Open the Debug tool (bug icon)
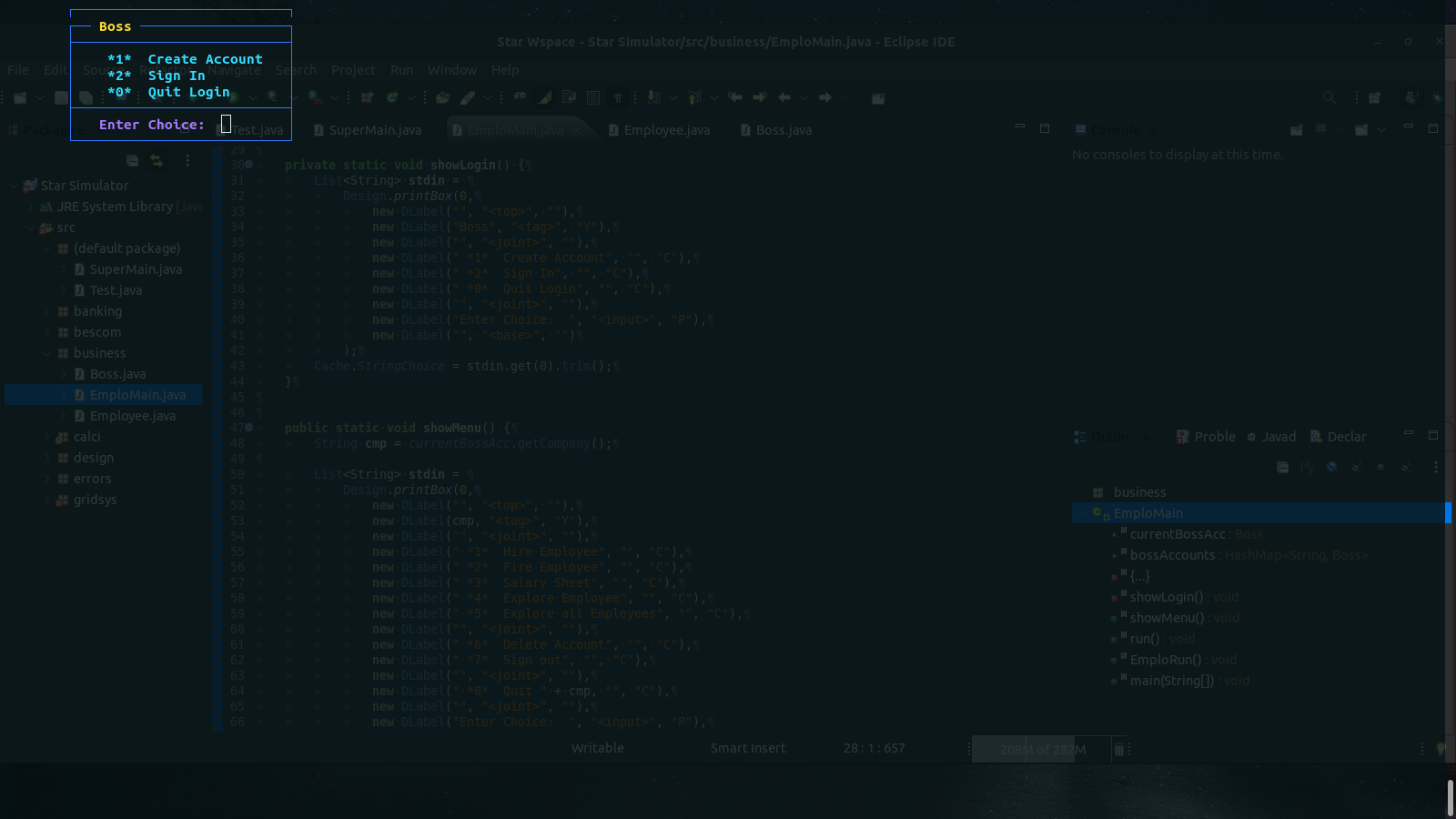 point(1438,97)
